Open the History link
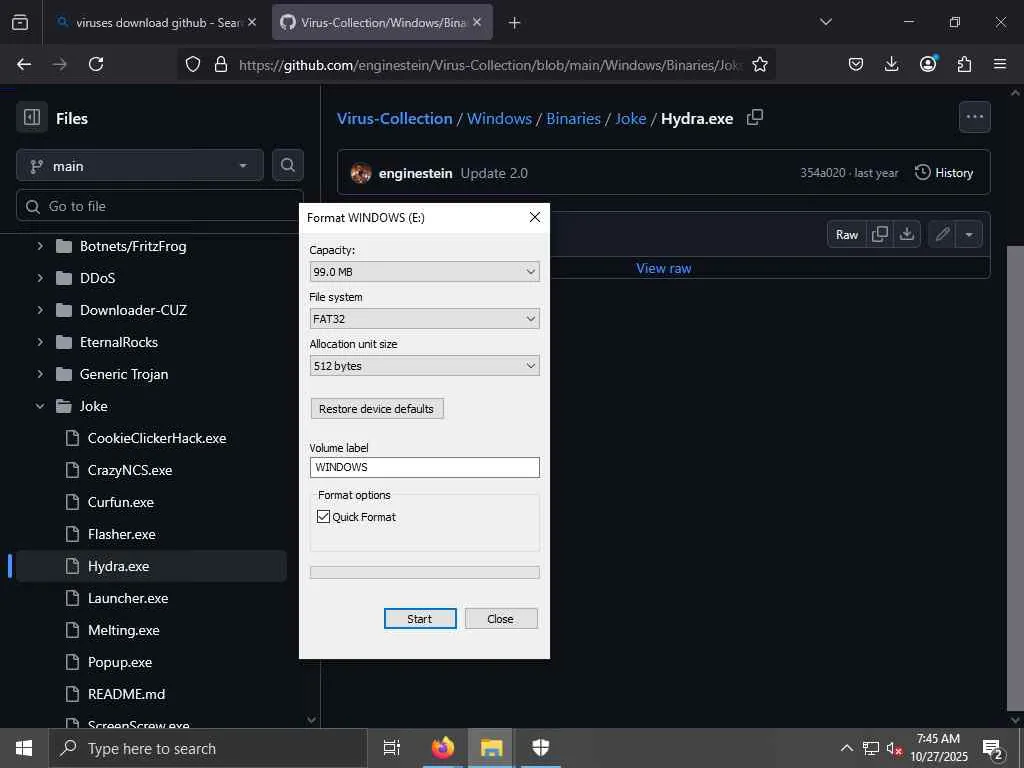The height and width of the screenshot is (768, 1024). click(x=944, y=172)
